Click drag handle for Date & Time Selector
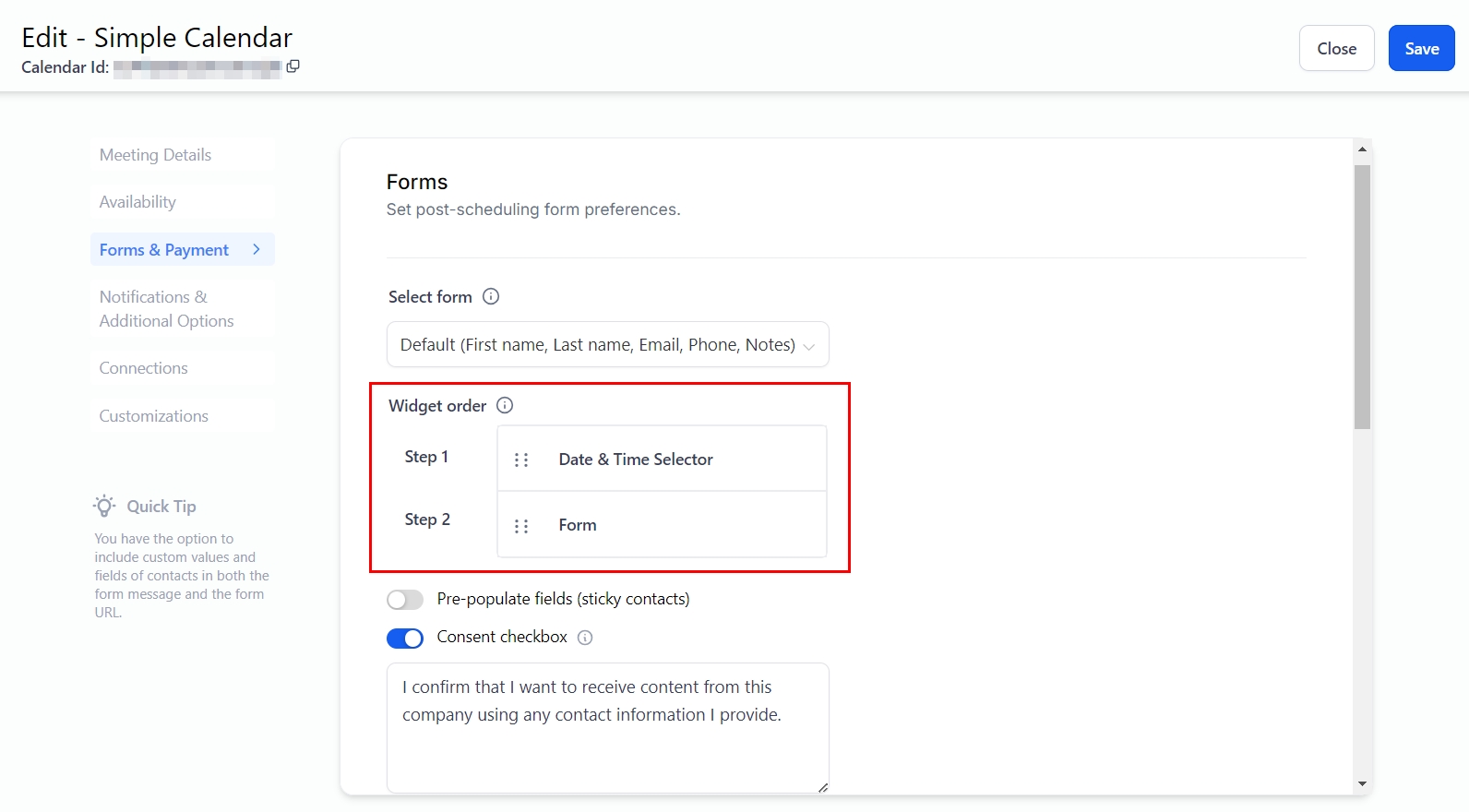 [x=521, y=460]
